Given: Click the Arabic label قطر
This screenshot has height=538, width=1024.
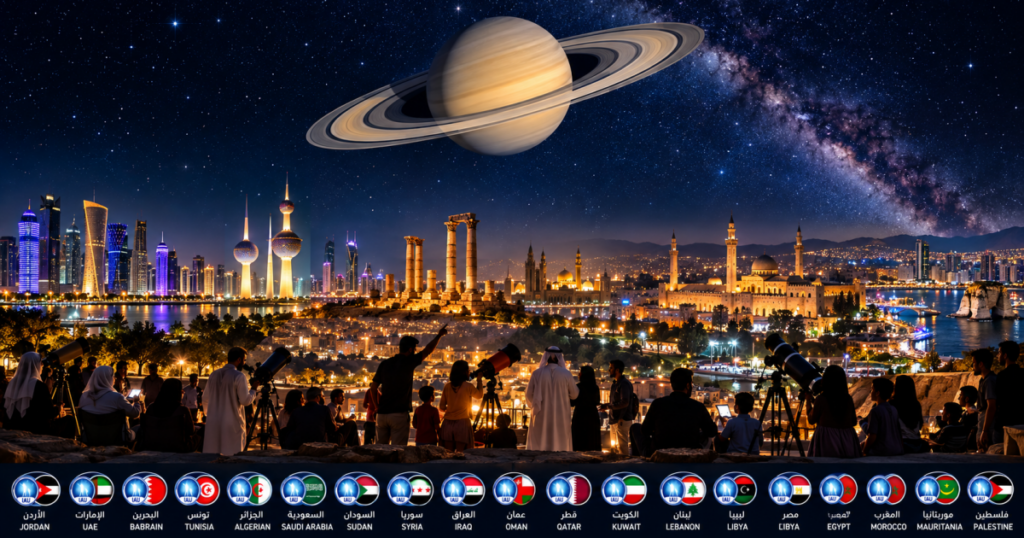Looking at the screenshot, I should coord(569,515).
